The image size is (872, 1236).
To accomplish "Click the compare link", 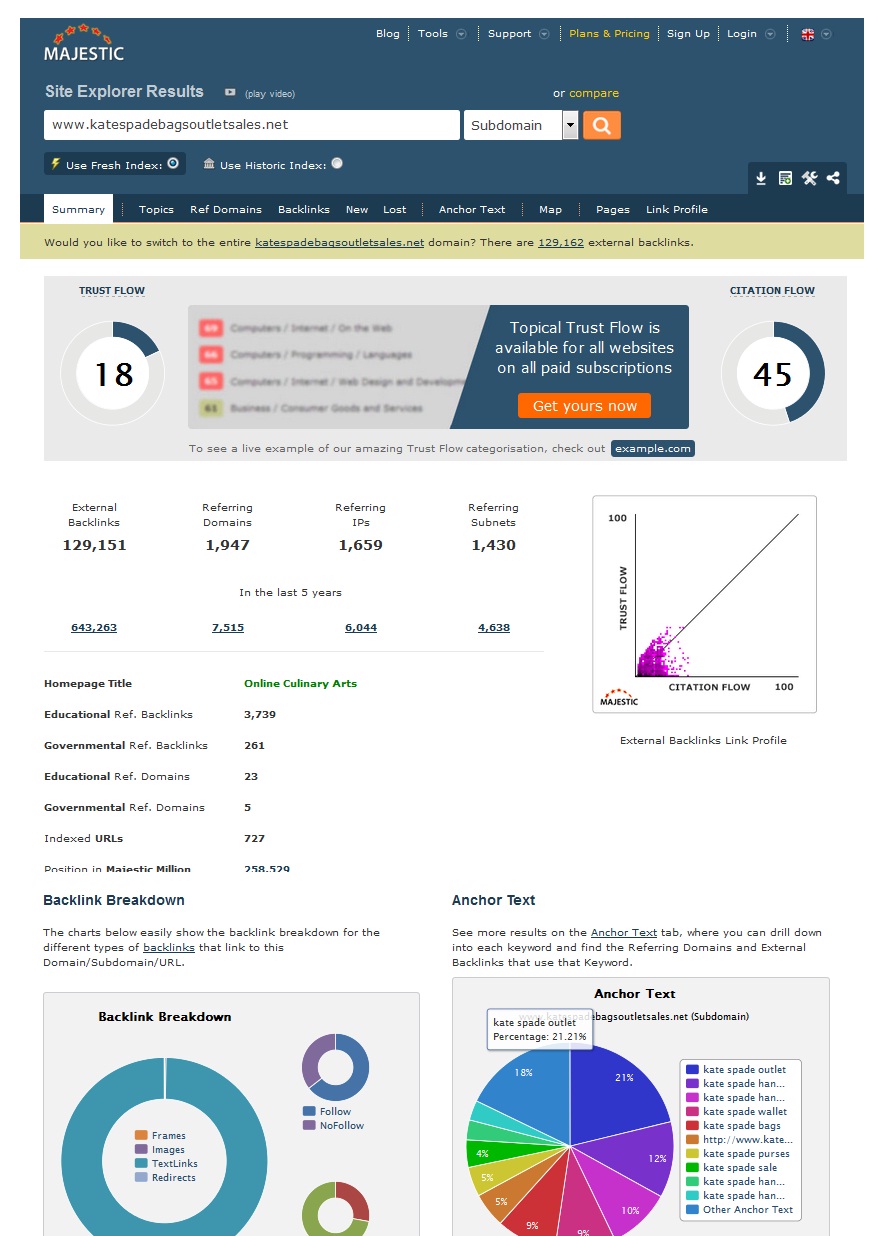I will [x=594, y=93].
